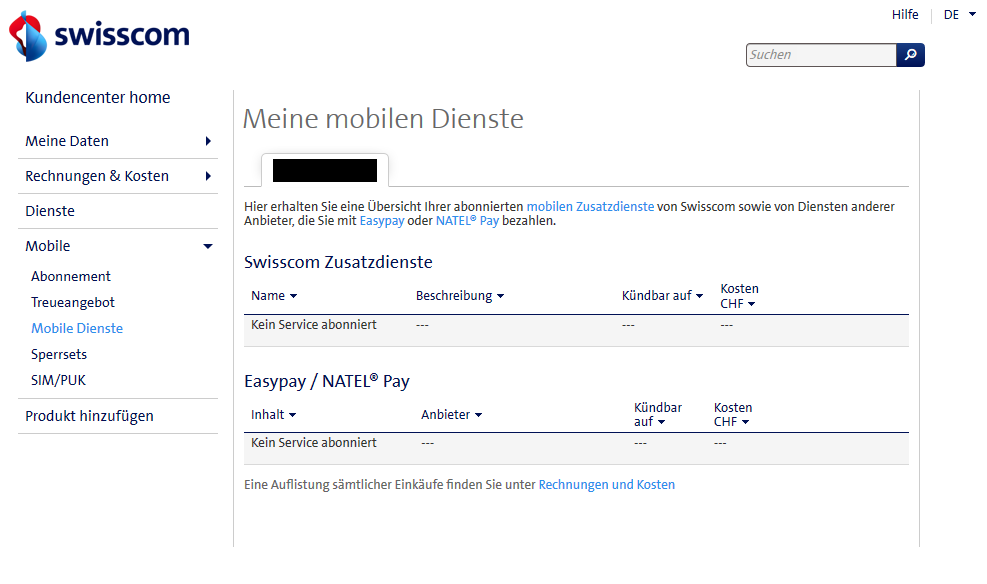This screenshot has width=987, height=584.
Task: Open the Beschreibung column sort arrow
Action: pyautogui.click(x=500, y=295)
